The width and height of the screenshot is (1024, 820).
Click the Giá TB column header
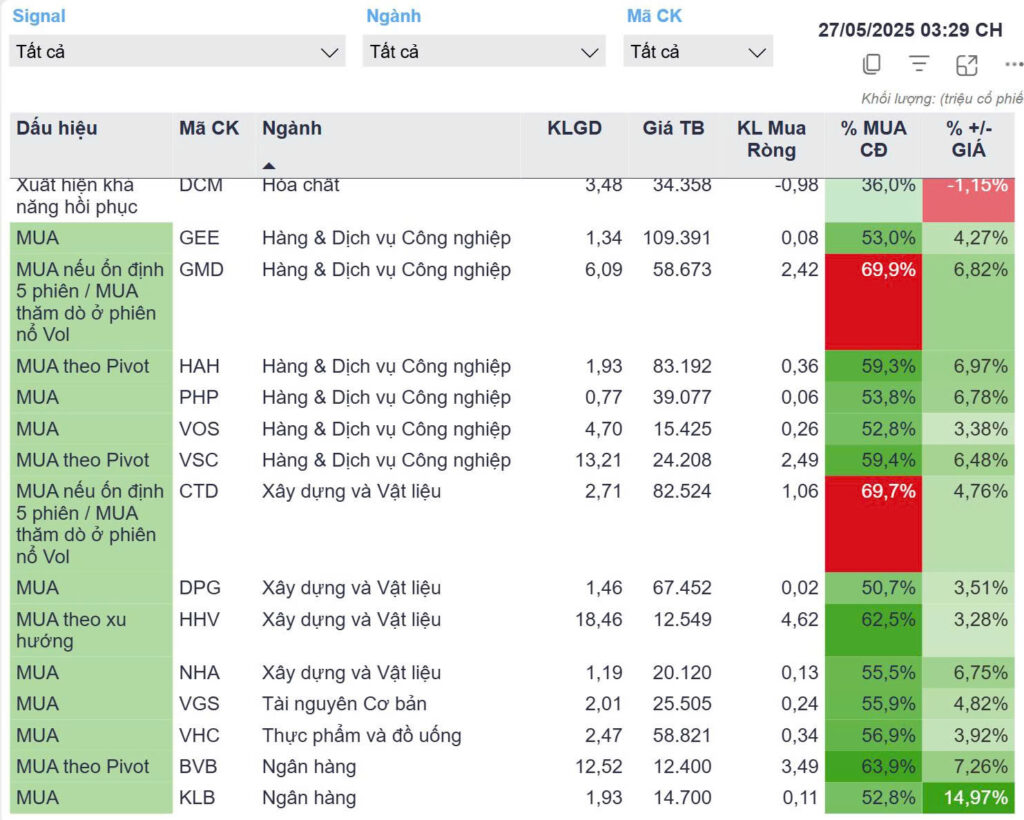coord(673,128)
